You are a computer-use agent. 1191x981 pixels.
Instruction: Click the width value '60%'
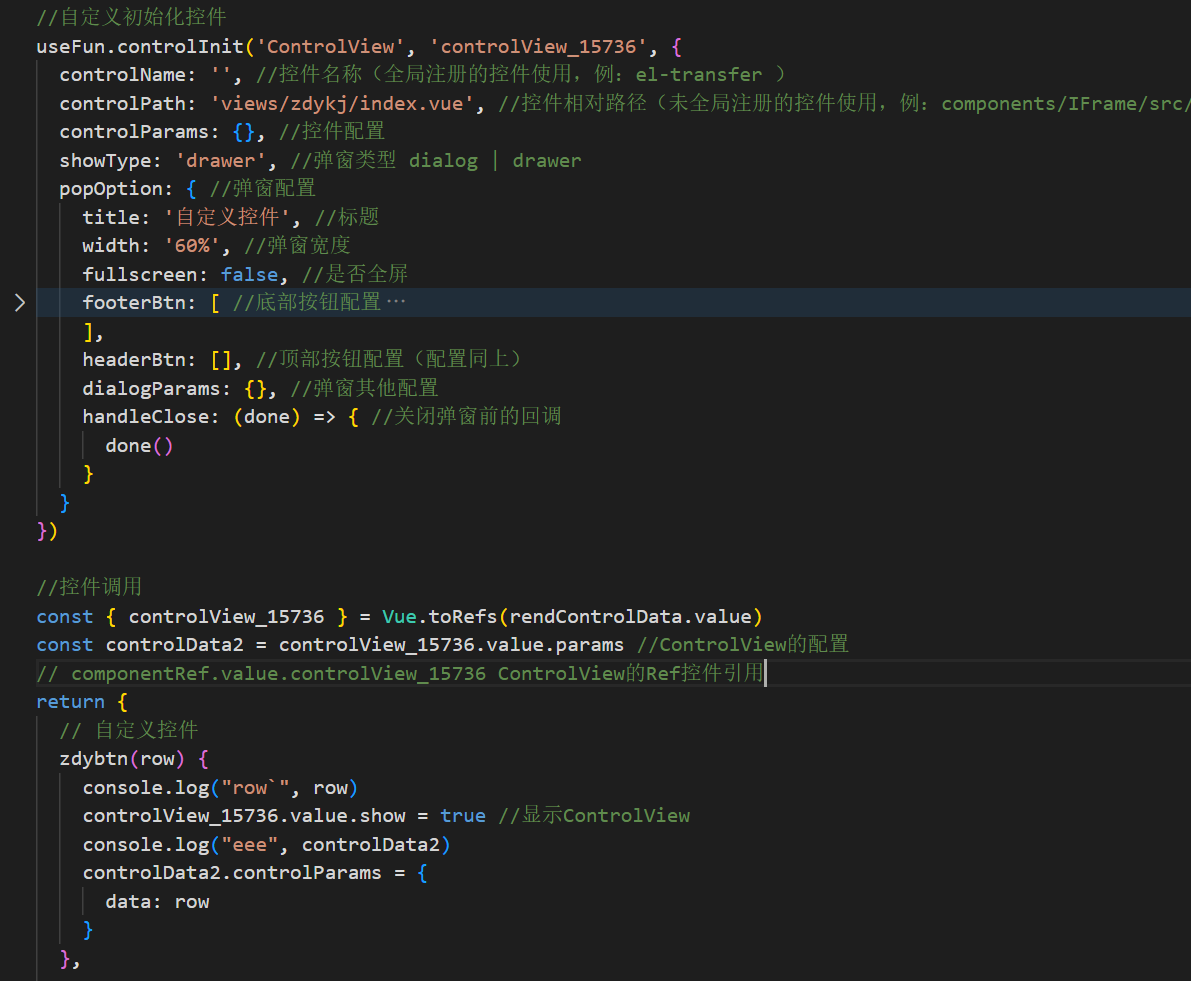[x=186, y=245]
